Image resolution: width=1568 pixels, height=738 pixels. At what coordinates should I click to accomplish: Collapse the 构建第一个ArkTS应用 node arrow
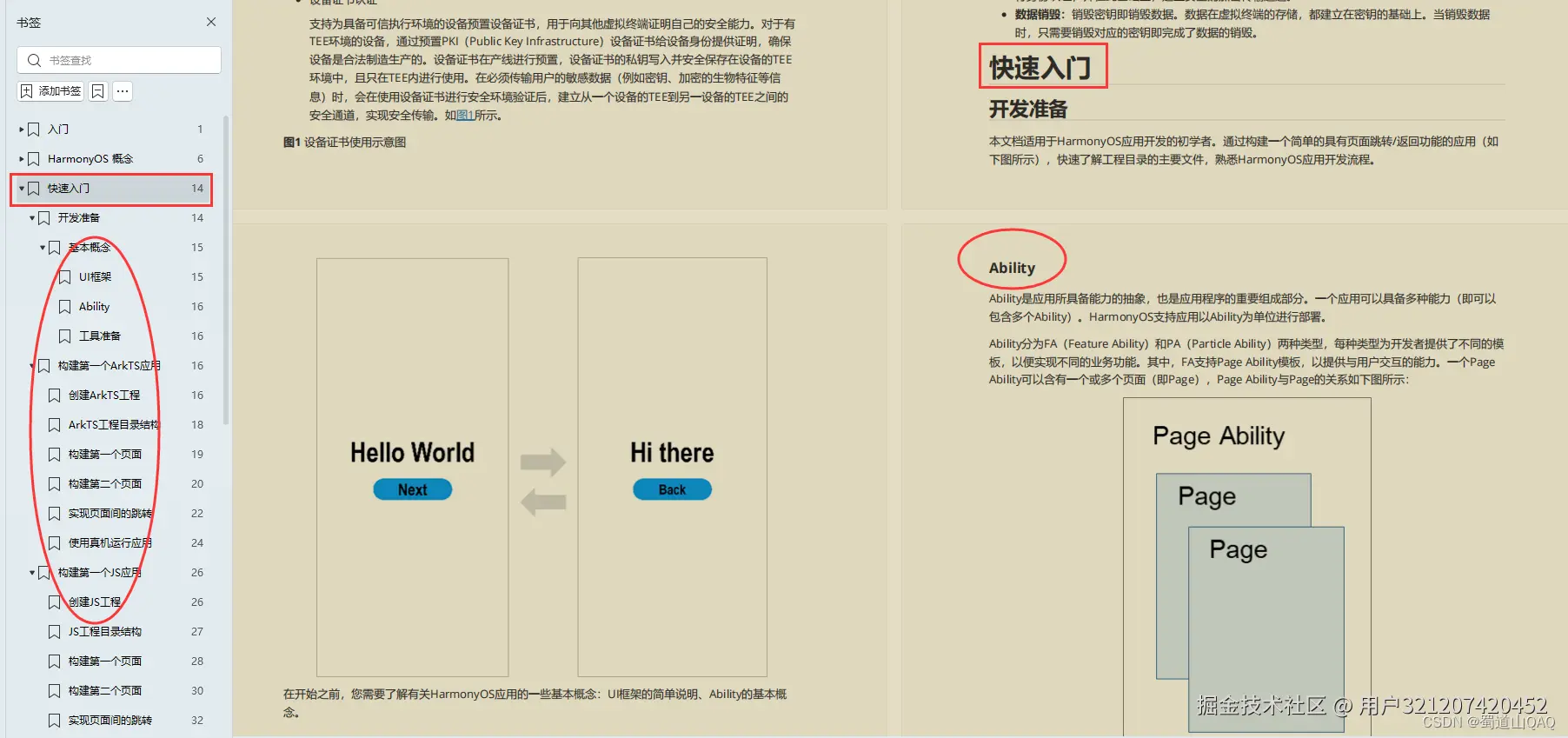point(32,366)
